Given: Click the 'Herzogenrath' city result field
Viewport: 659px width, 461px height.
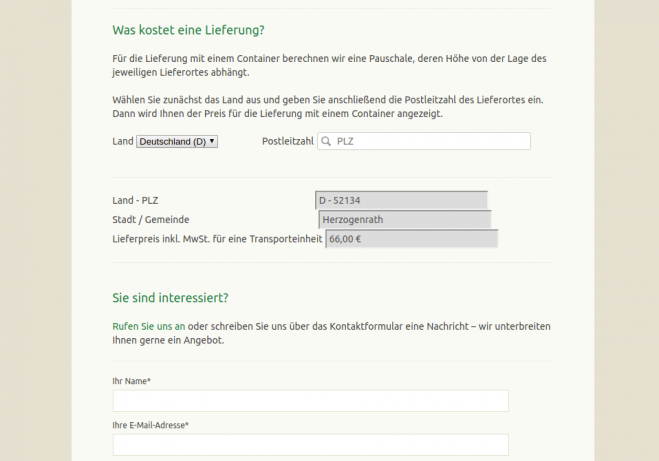Looking at the screenshot, I should pos(405,220).
